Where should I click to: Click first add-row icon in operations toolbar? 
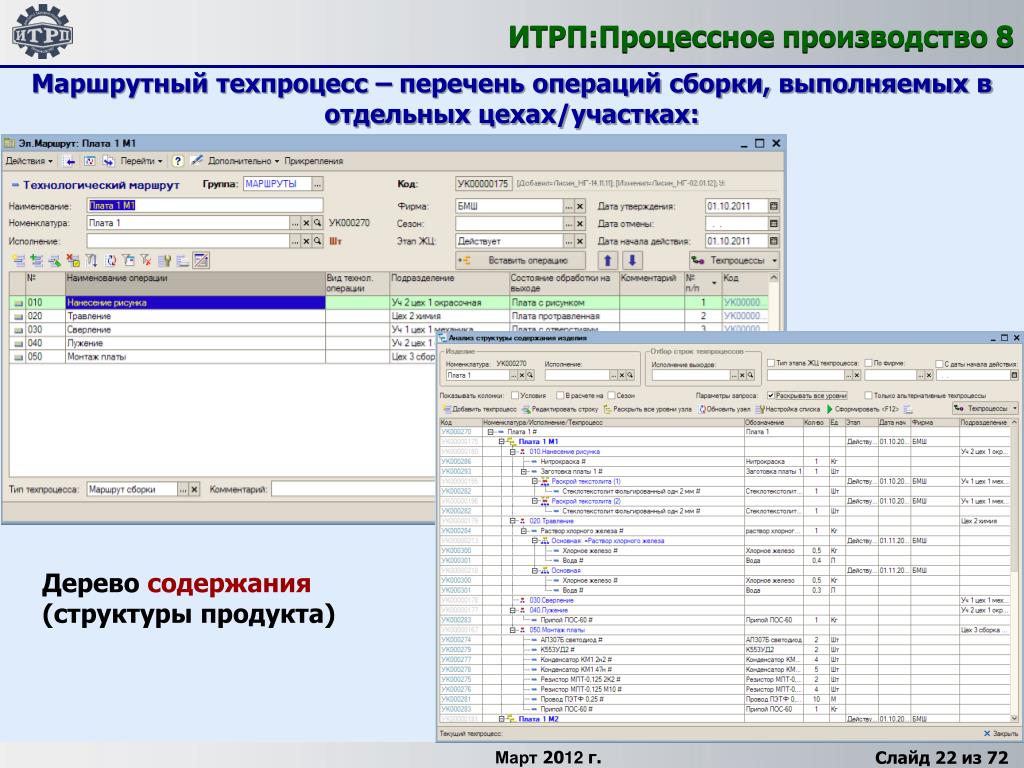[x=18, y=261]
